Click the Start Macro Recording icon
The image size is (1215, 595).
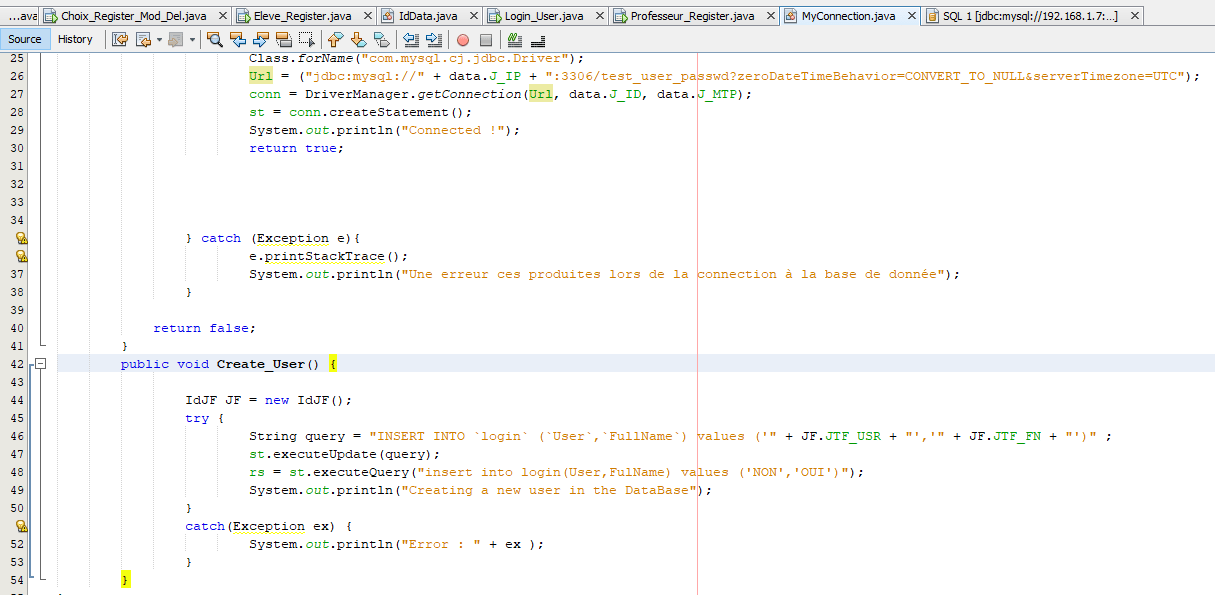[x=461, y=40]
